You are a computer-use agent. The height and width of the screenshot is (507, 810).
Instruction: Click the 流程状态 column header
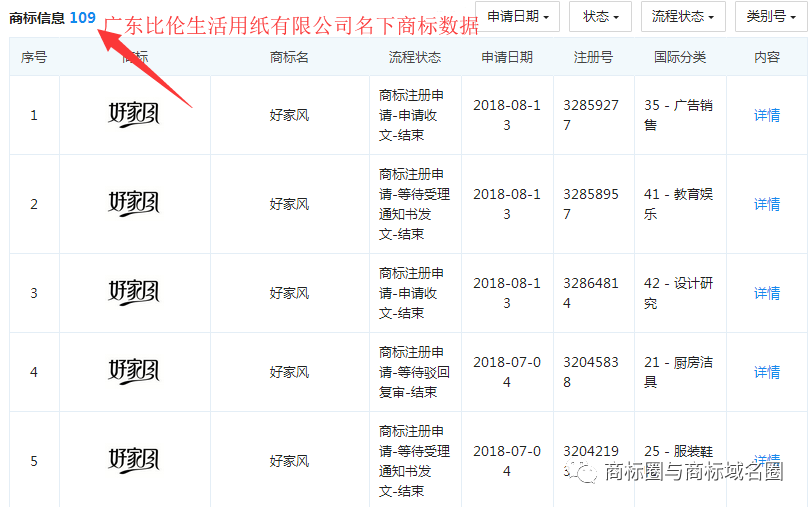(x=415, y=57)
